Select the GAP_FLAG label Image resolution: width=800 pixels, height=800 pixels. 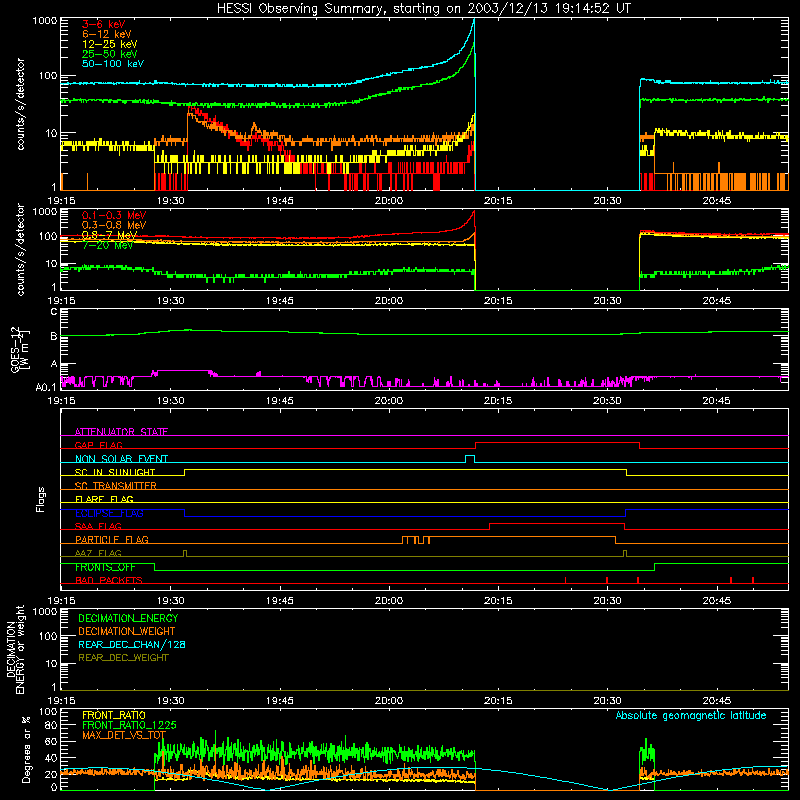pyautogui.click(x=98, y=445)
